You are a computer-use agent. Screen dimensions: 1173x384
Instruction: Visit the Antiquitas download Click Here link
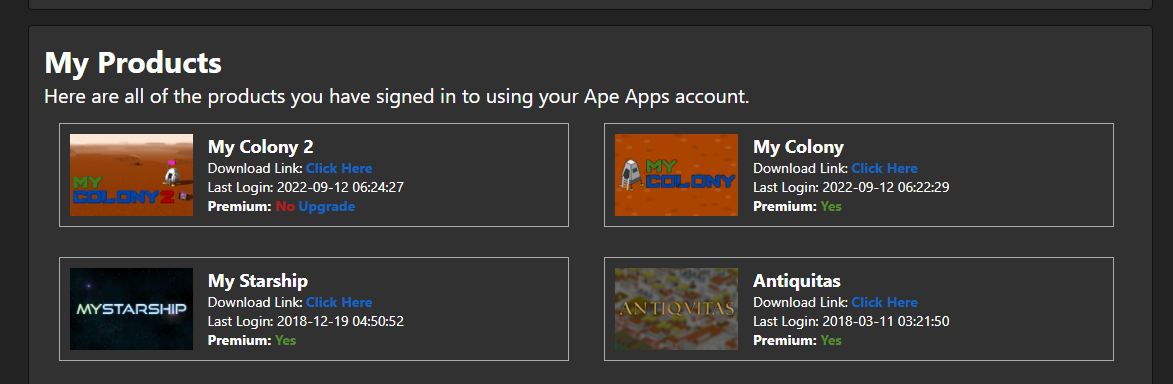coord(884,302)
